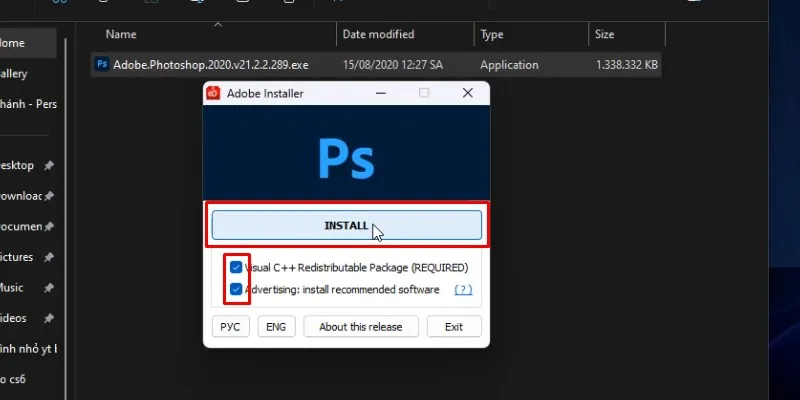The image size is (800, 400).
Task: Open Home in the navigation sidebar
Action: click(12, 43)
